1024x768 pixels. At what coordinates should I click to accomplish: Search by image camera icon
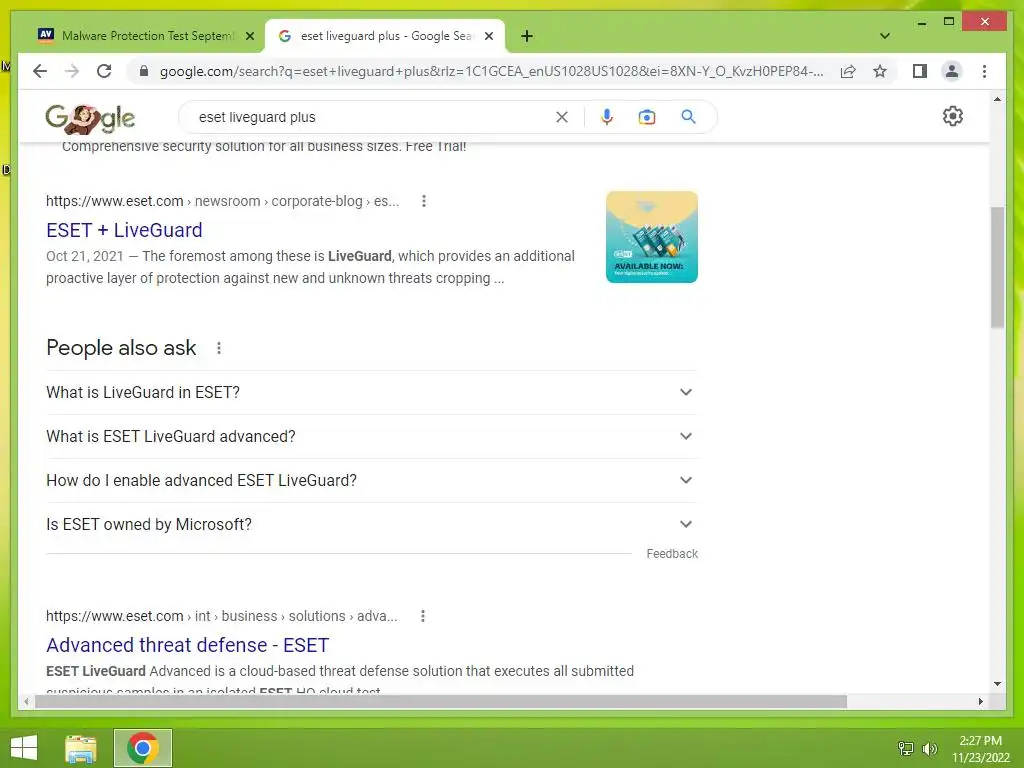[x=647, y=117]
